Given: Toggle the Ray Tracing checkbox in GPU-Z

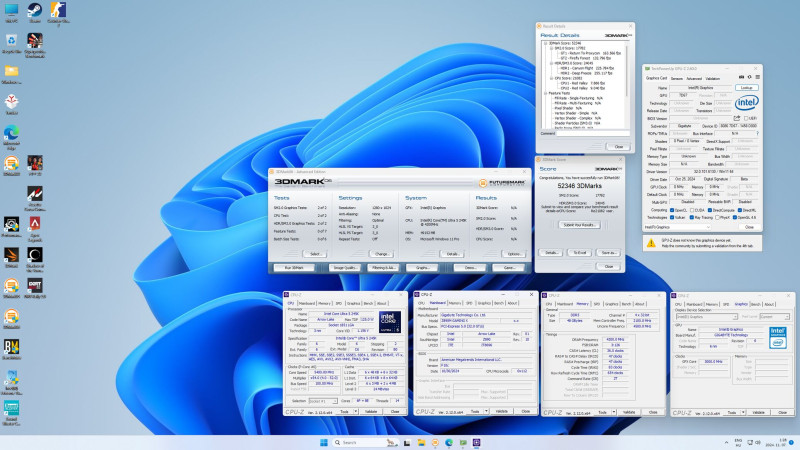Looking at the screenshot, I should point(692,217).
